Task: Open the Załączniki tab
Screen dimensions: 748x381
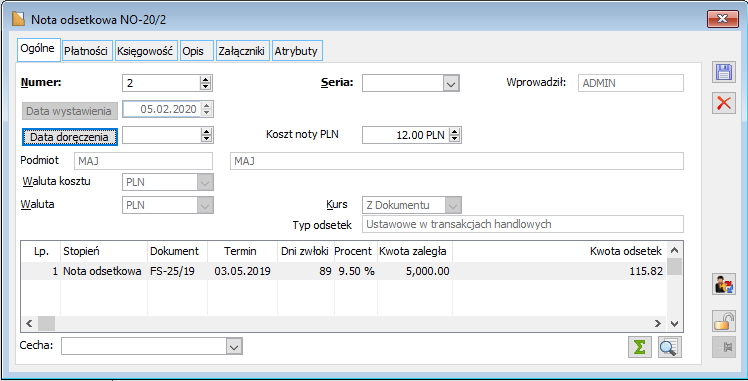Action: [x=242, y=51]
